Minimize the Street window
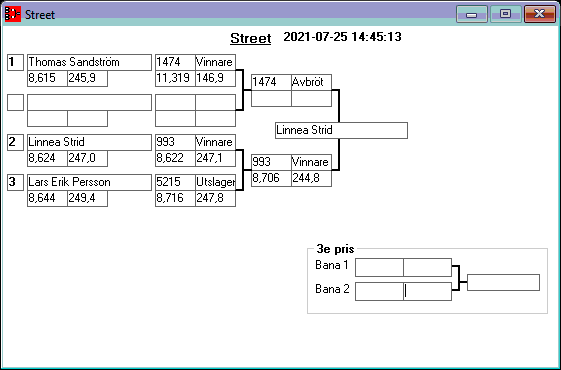561x370 pixels. pyautogui.click(x=472, y=14)
